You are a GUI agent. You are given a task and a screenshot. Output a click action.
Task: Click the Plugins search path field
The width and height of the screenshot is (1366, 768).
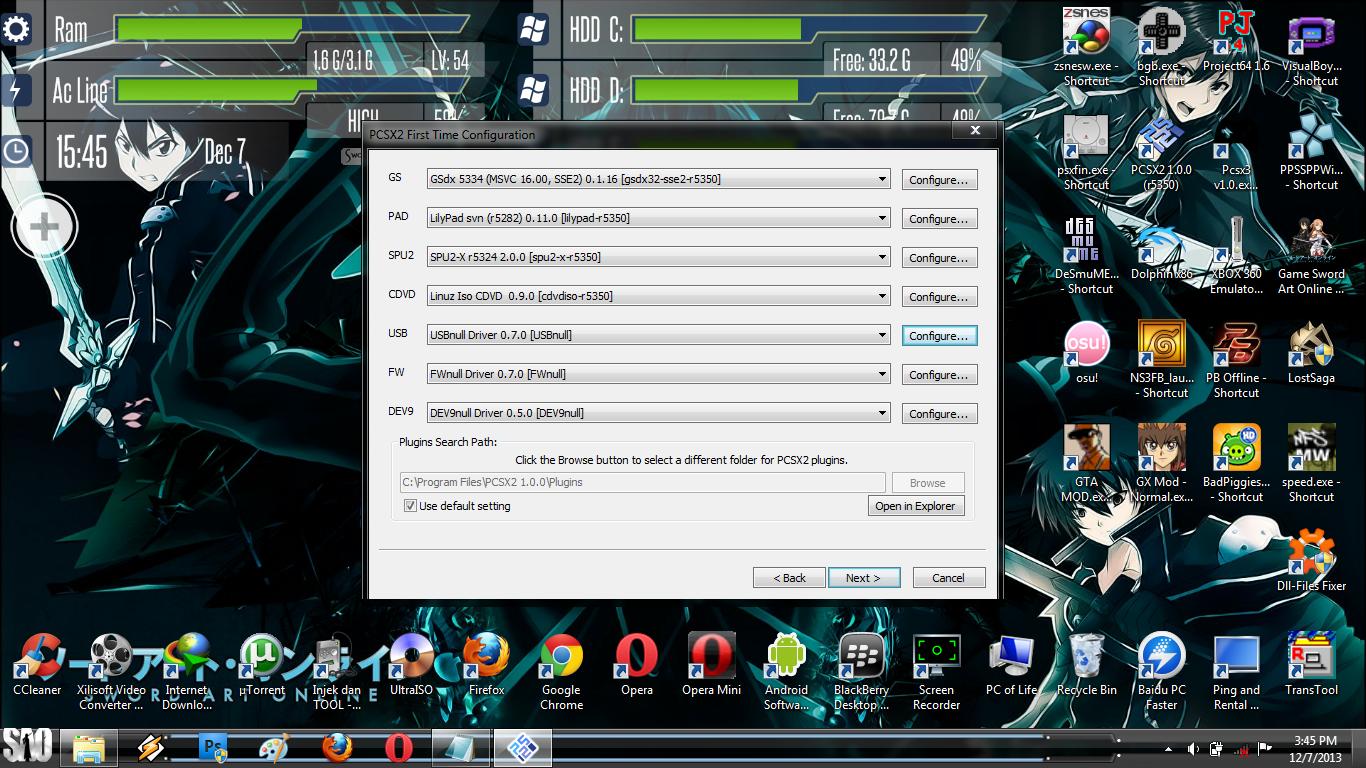[x=642, y=482]
